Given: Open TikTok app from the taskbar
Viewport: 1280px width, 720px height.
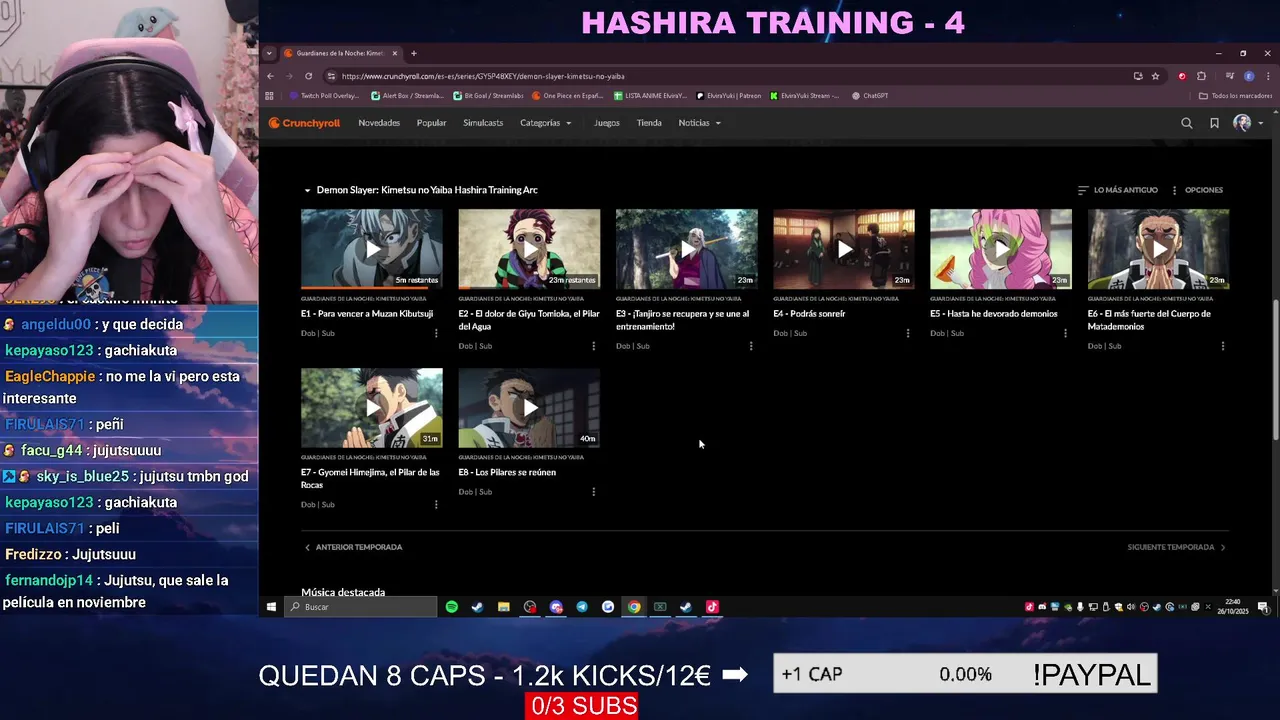Looking at the screenshot, I should [x=712, y=607].
